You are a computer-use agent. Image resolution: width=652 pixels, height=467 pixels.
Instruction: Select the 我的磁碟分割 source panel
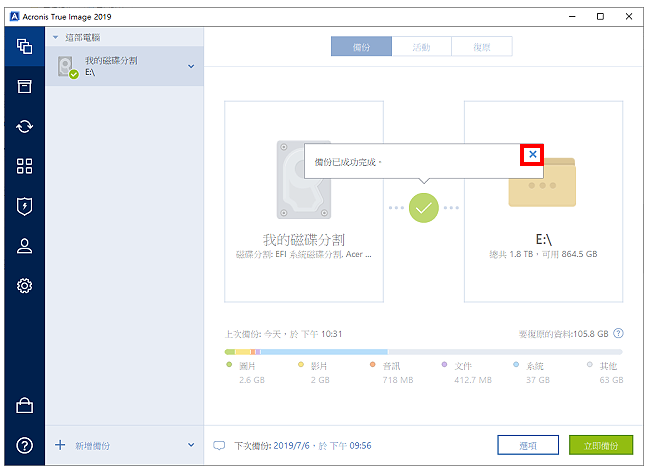pyautogui.click(x=304, y=201)
